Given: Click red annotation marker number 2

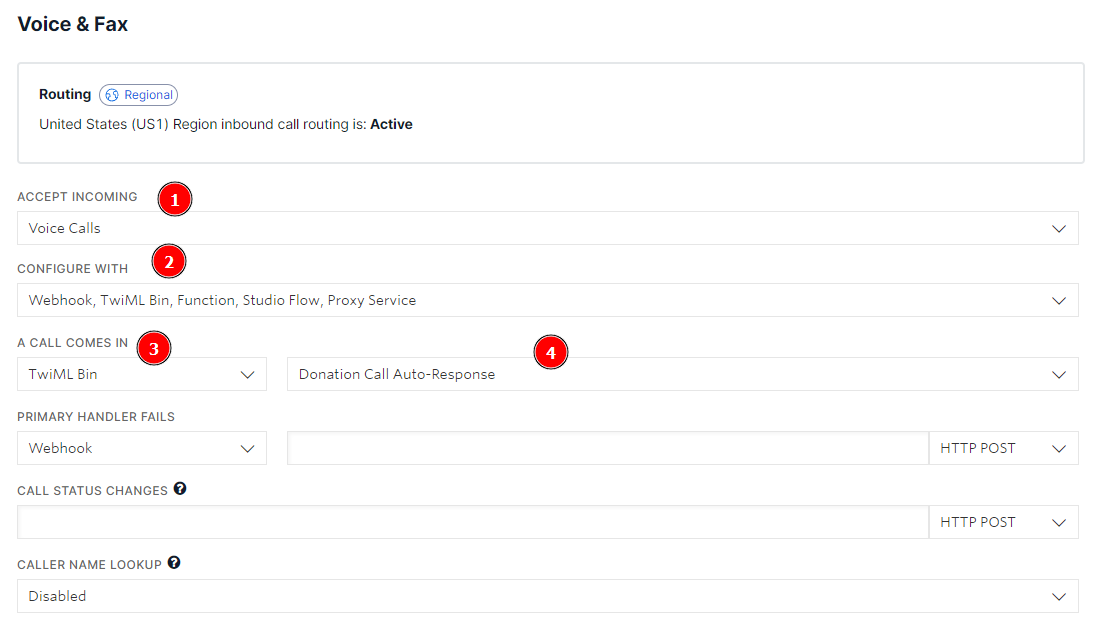Looking at the screenshot, I should (x=168, y=262).
